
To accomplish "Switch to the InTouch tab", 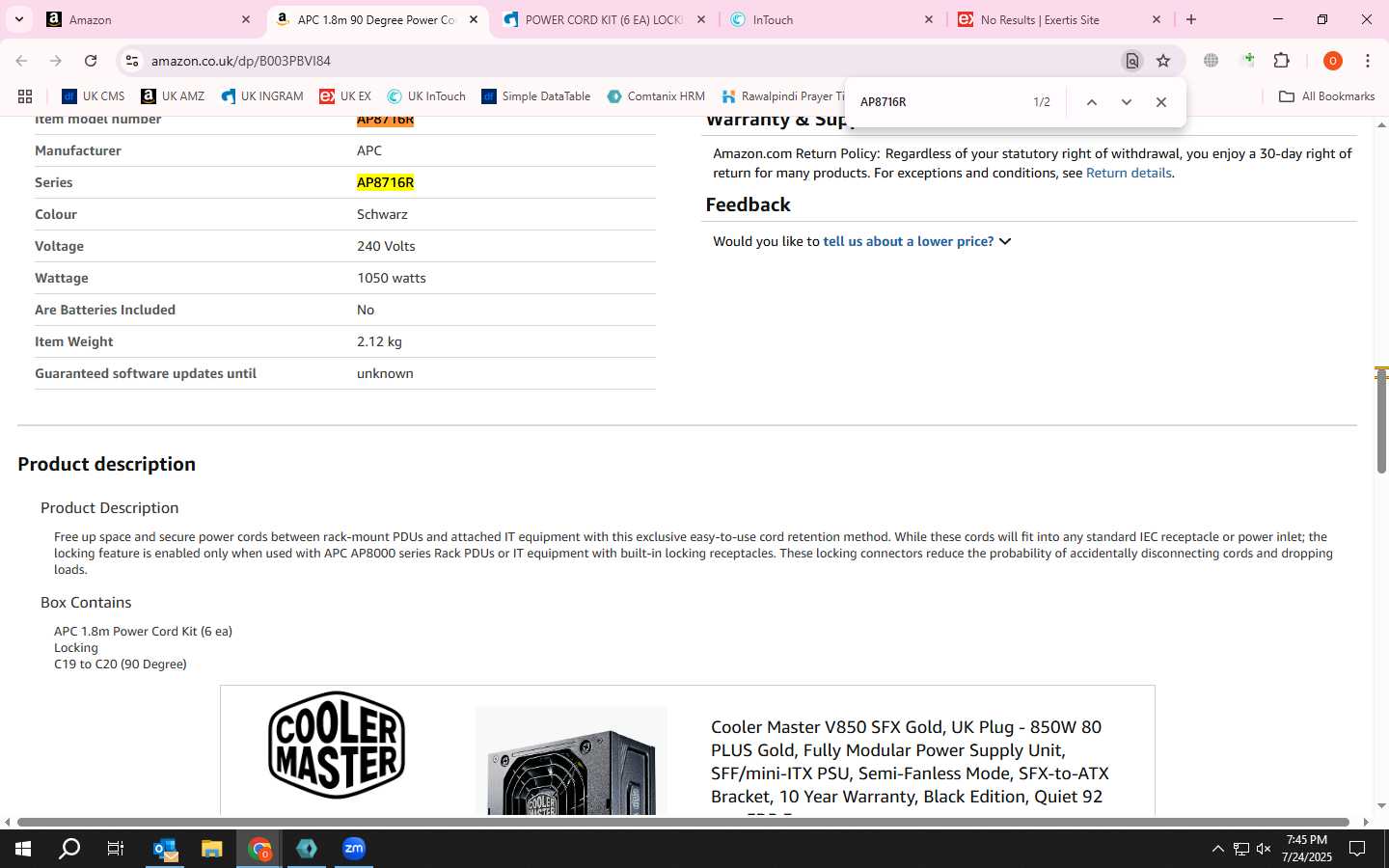I will point(831,19).
